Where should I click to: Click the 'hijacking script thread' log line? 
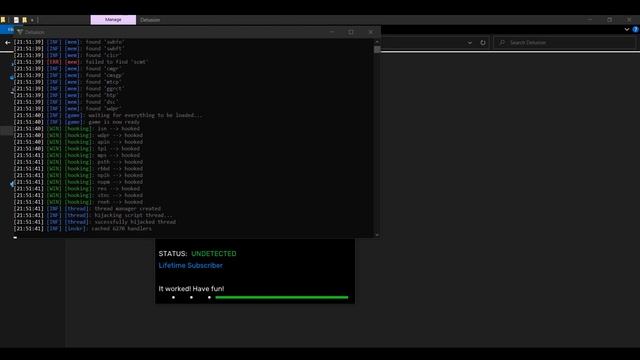(93, 215)
